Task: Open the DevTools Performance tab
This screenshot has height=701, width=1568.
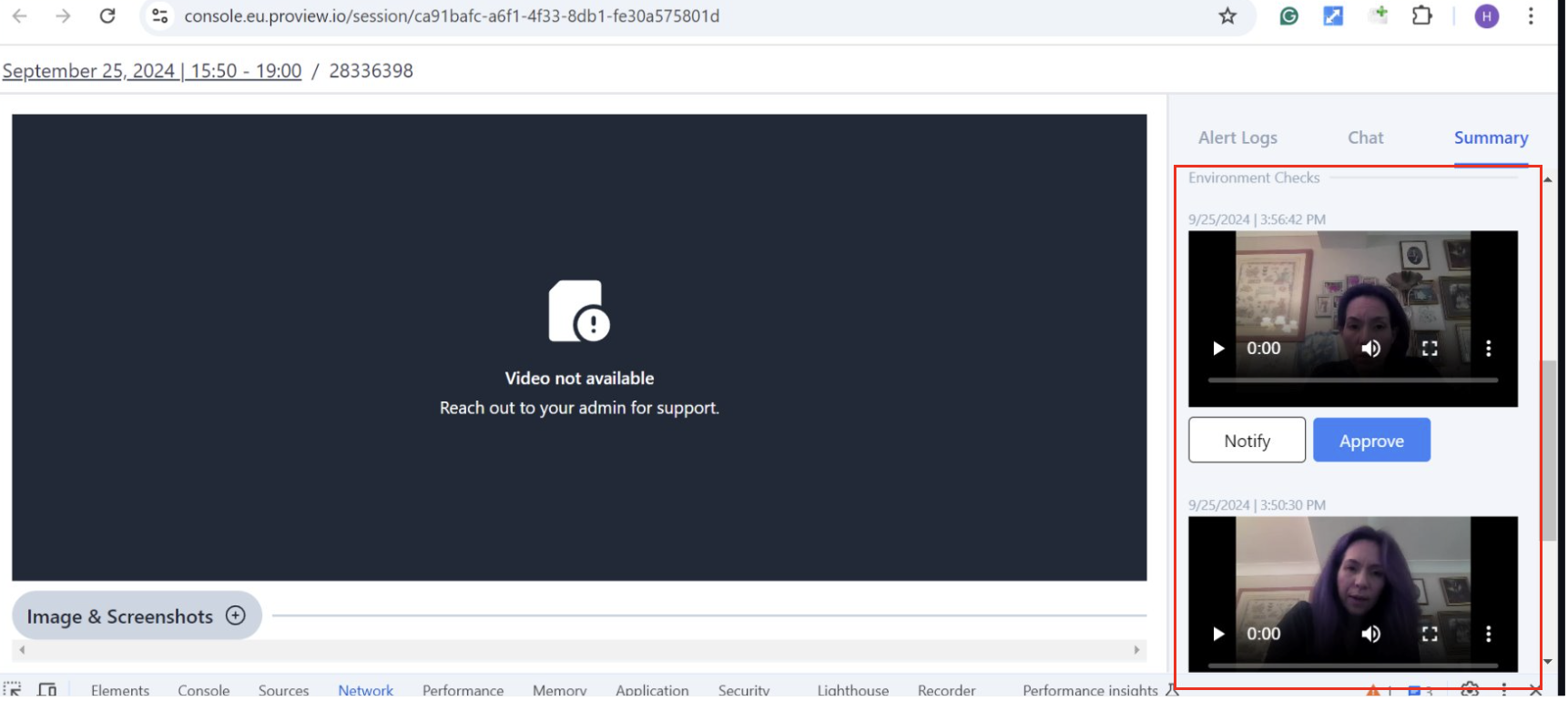Action: 463,690
